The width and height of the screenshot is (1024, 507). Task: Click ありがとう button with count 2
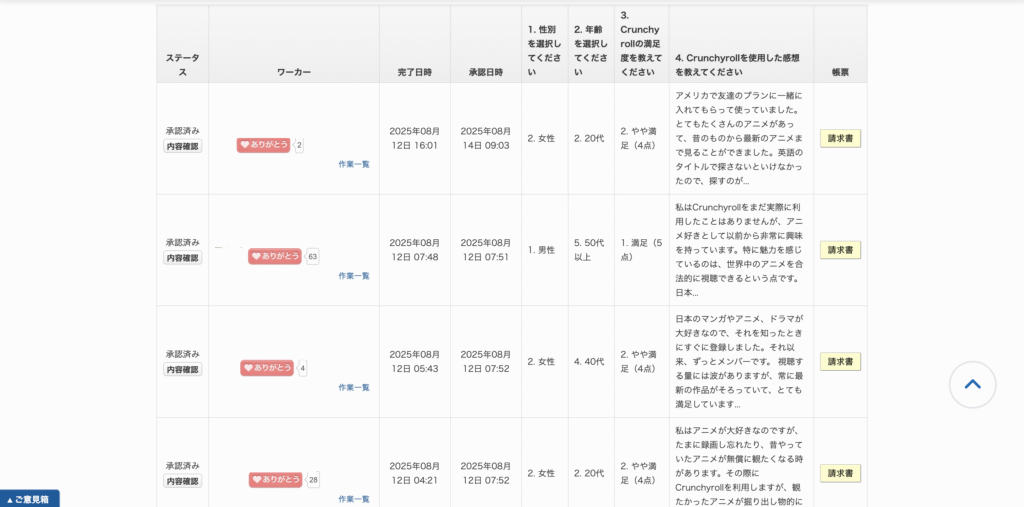tap(263, 145)
